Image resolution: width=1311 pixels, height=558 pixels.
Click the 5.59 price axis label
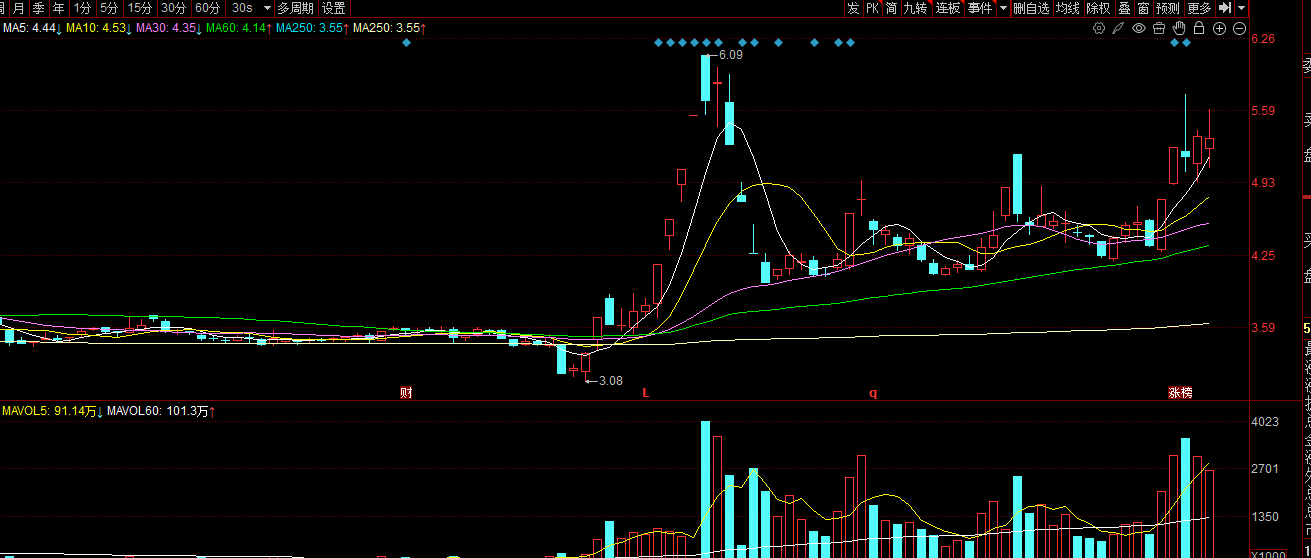click(x=1263, y=111)
